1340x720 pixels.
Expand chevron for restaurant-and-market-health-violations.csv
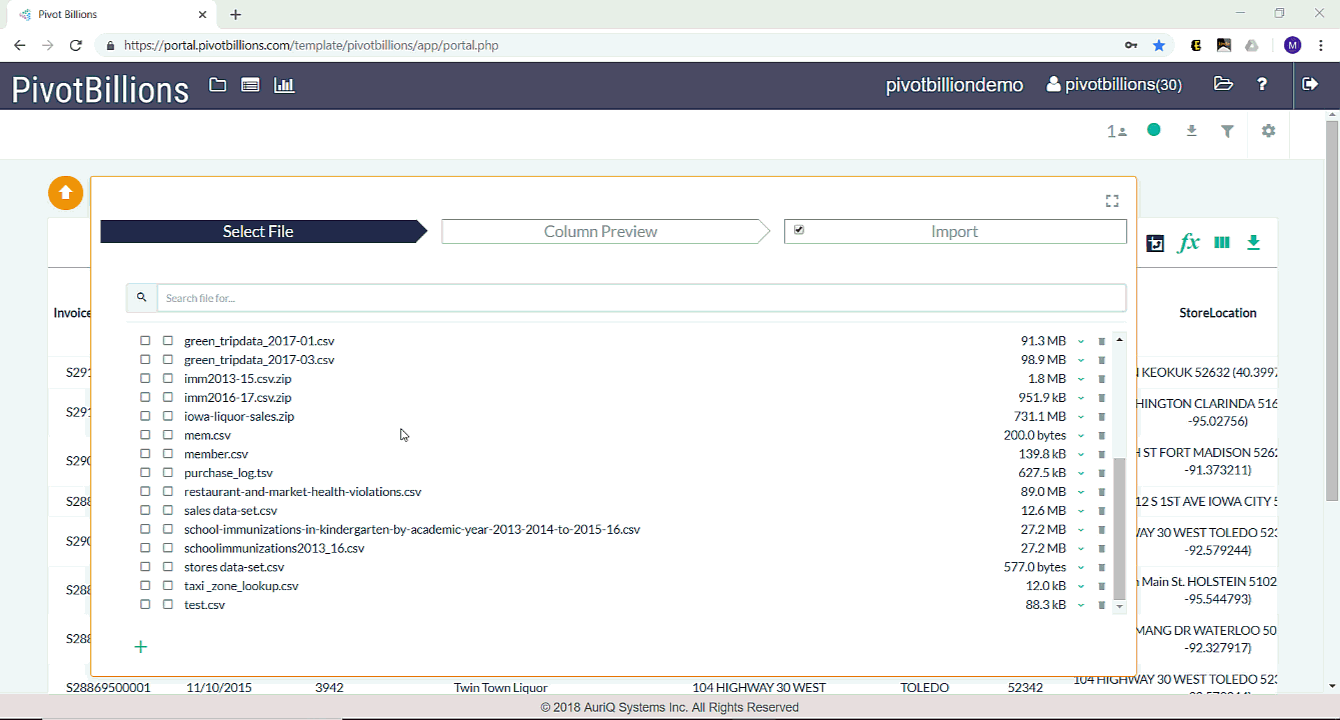click(x=1081, y=492)
